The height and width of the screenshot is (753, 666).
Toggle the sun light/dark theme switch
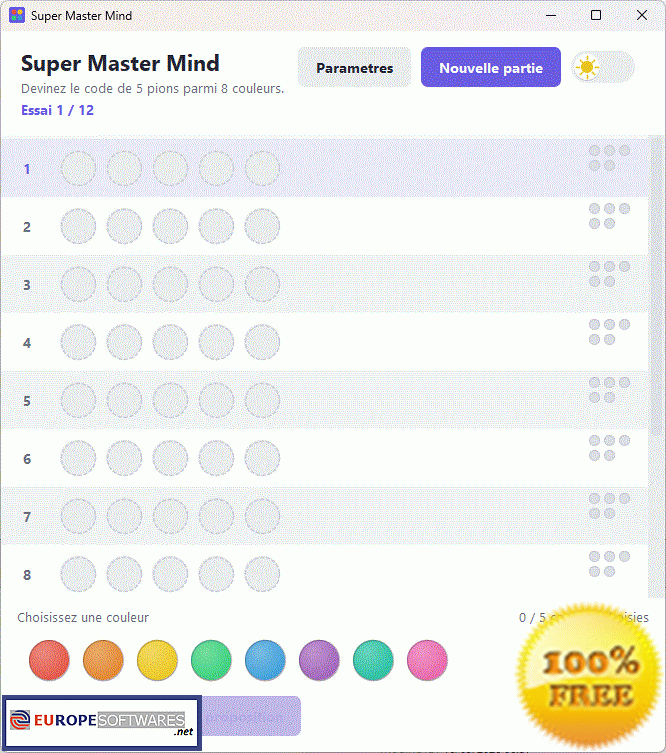[x=603, y=67]
